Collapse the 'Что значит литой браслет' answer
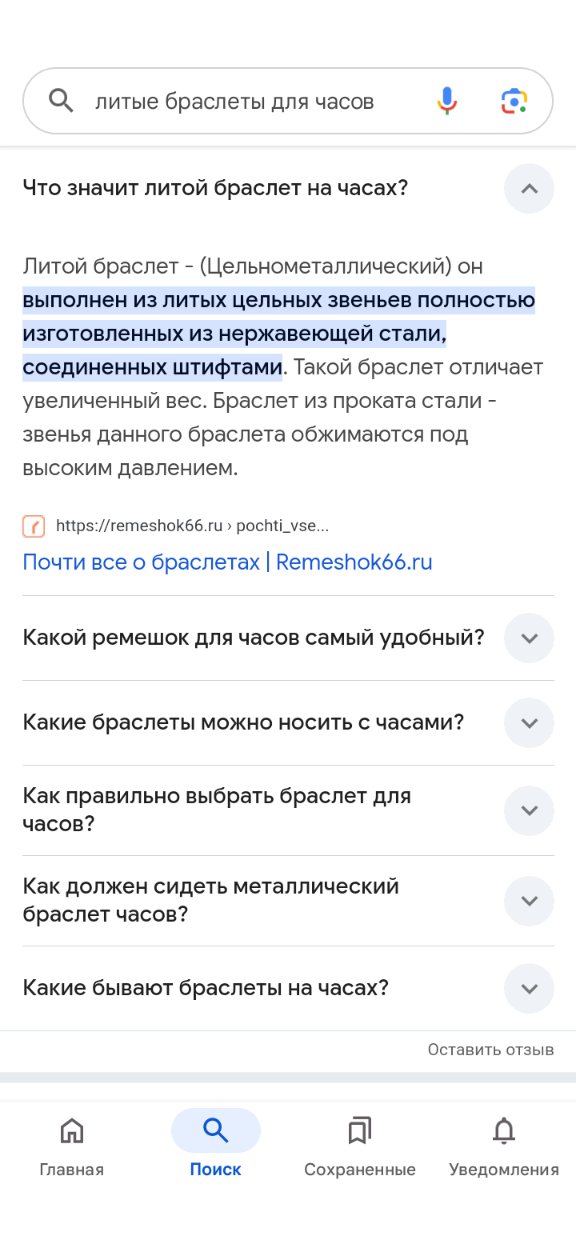This screenshot has width=576, height=1248. (x=529, y=188)
